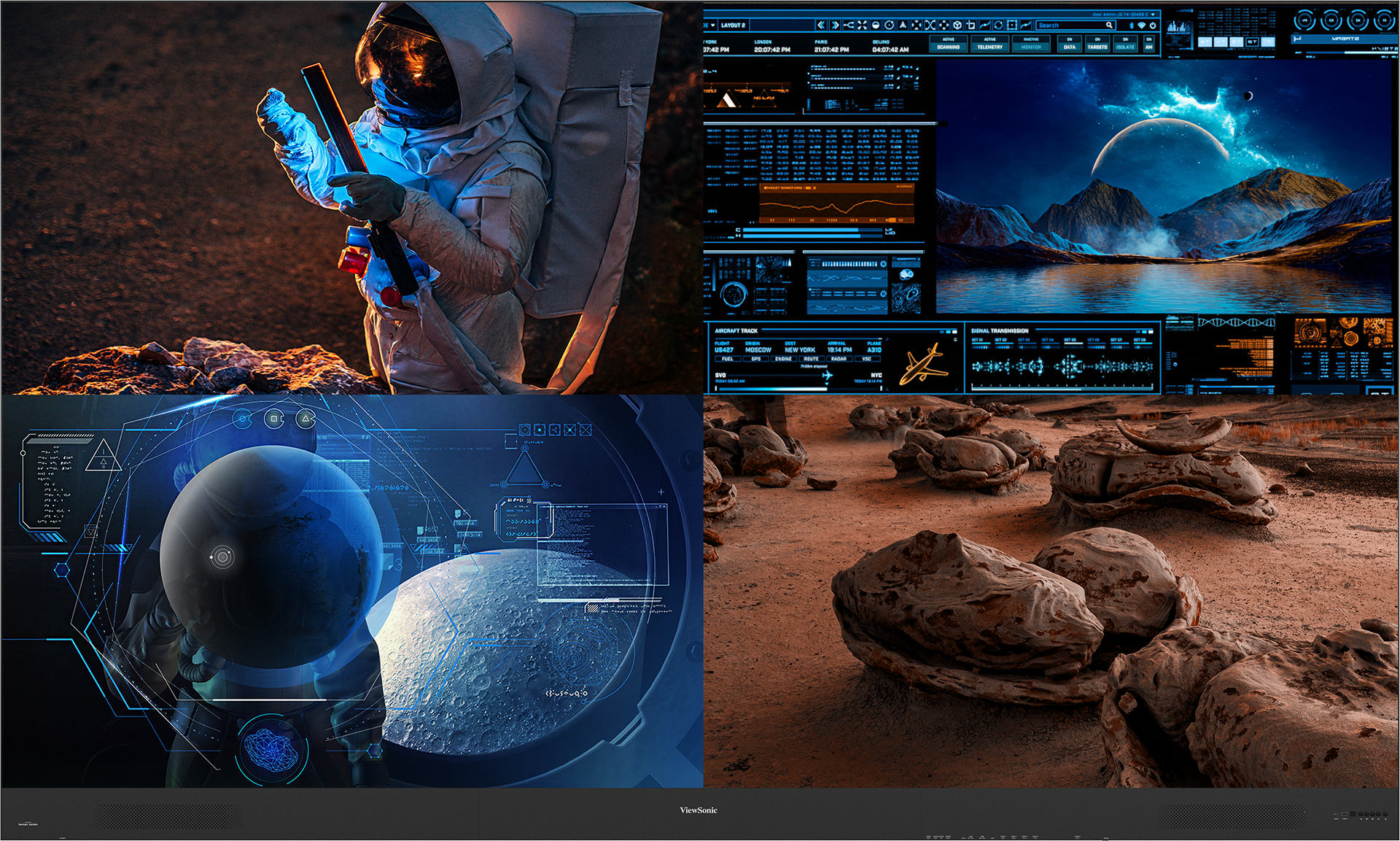This screenshot has width=1400, height=841.
Task: Click the refresh circular arrows icon
Action: pos(998,25)
